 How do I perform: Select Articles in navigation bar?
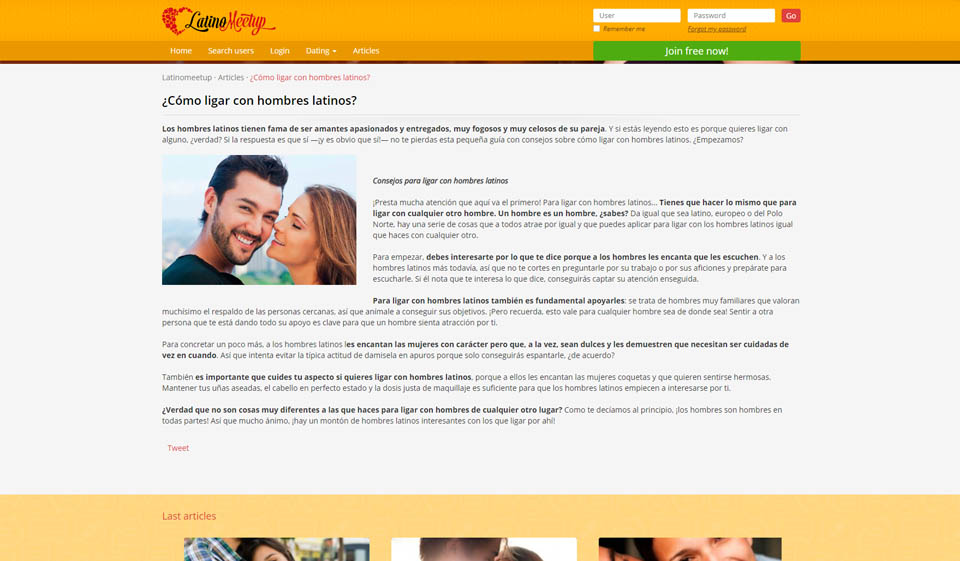pyautogui.click(x=366, y=51)
